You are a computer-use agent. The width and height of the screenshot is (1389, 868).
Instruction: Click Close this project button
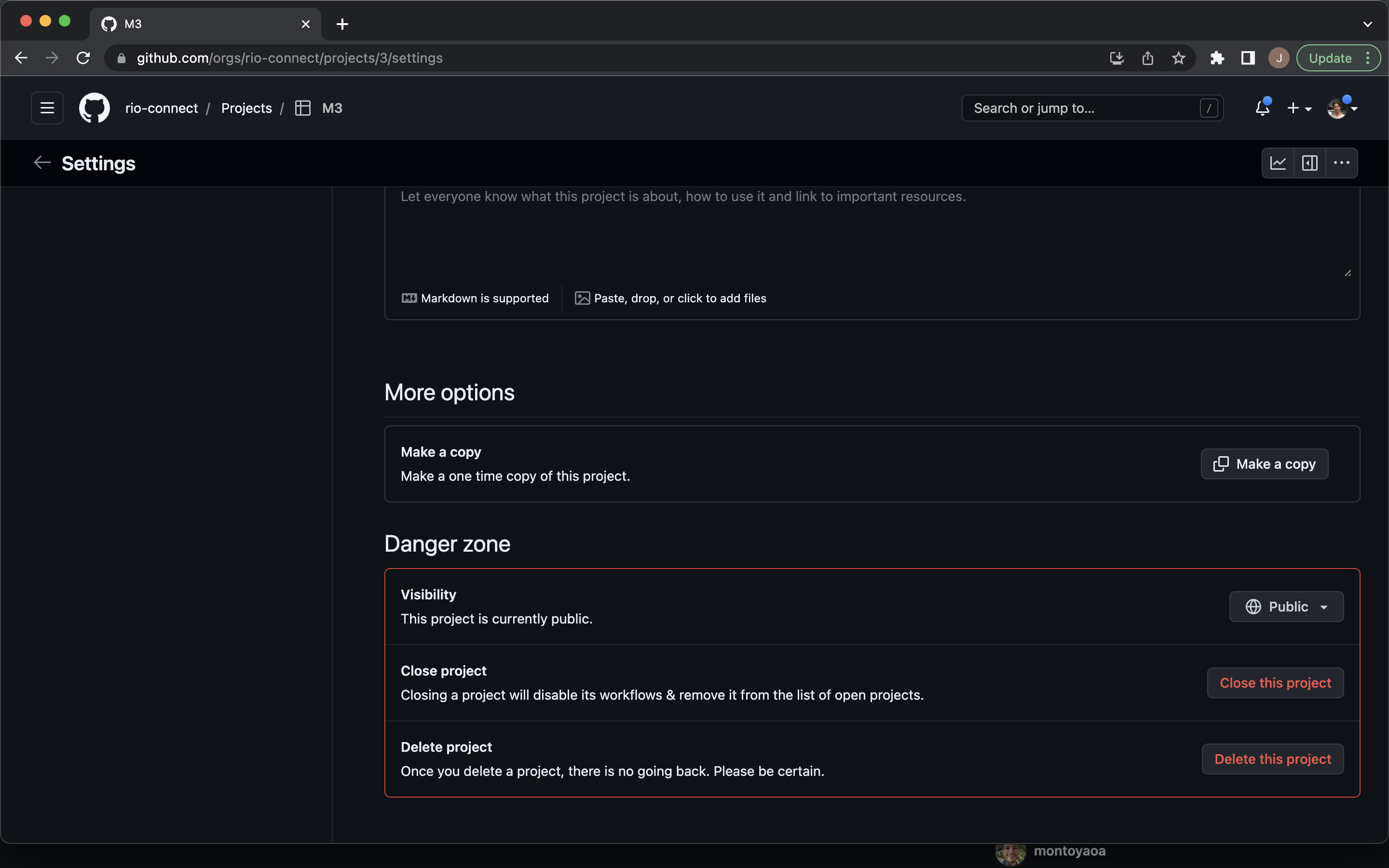tap(1275, 682)
